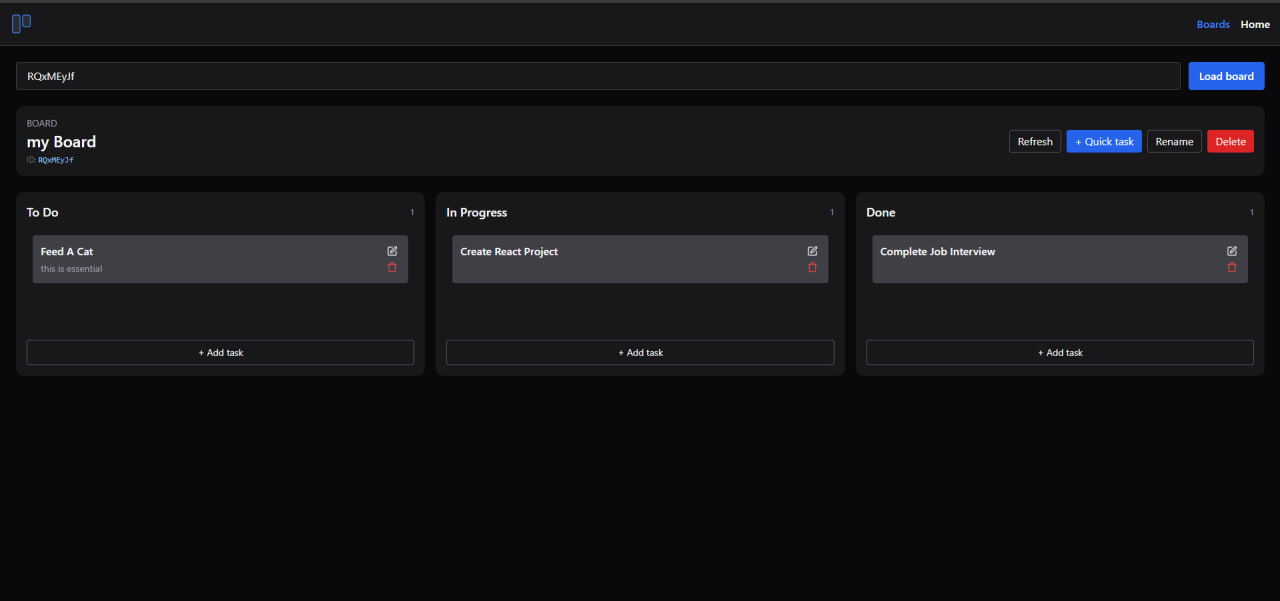This screenshot has width=1280, height=601.
Task: Click the delete trash icon on Create React Project
Action: [x=812, y=267]
